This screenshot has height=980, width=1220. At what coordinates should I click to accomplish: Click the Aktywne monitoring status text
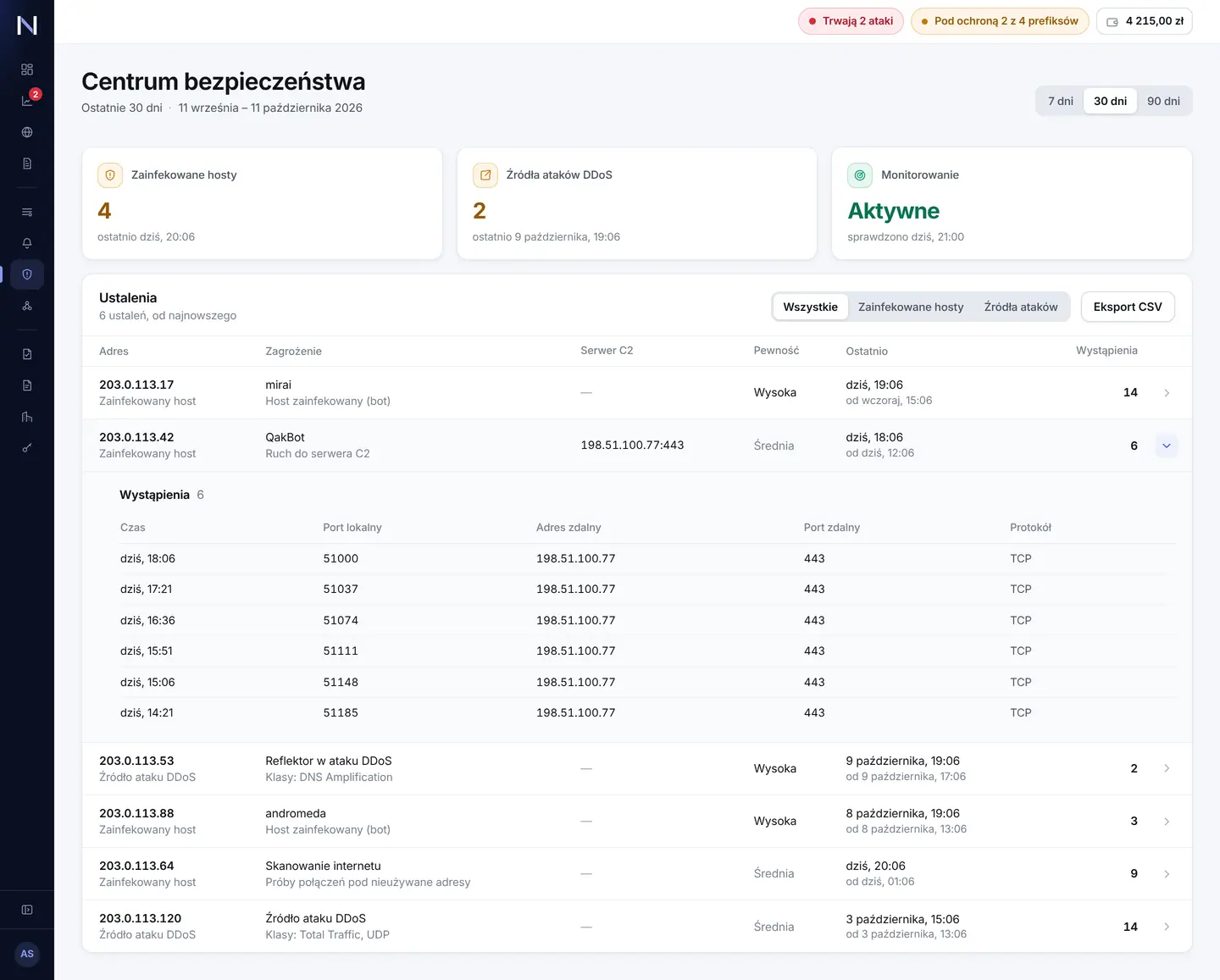pos(893,211)
